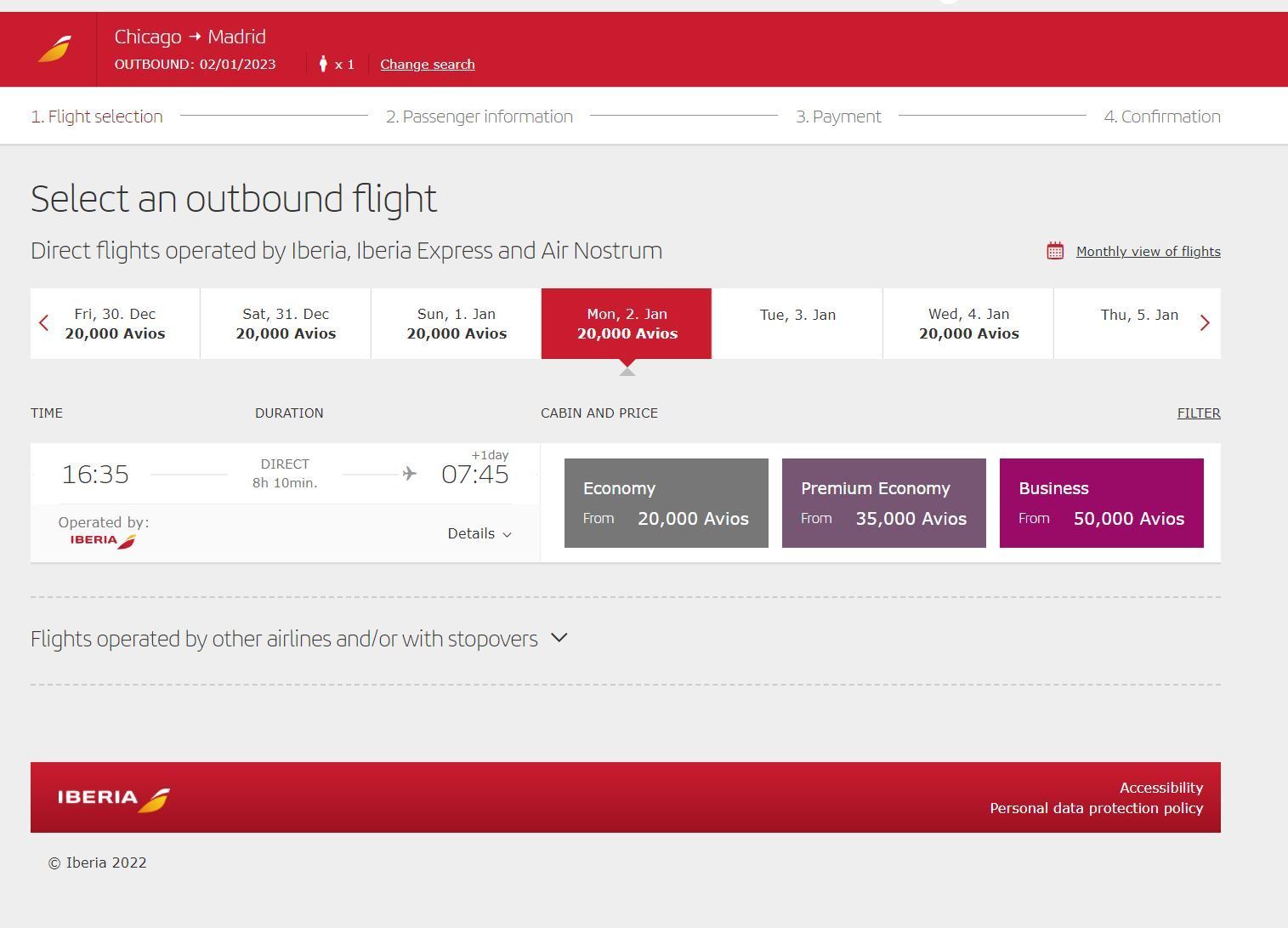Click the Iberia logo in the header
The height and width of the screenshot is (928, 1288).
pos(54,49)
